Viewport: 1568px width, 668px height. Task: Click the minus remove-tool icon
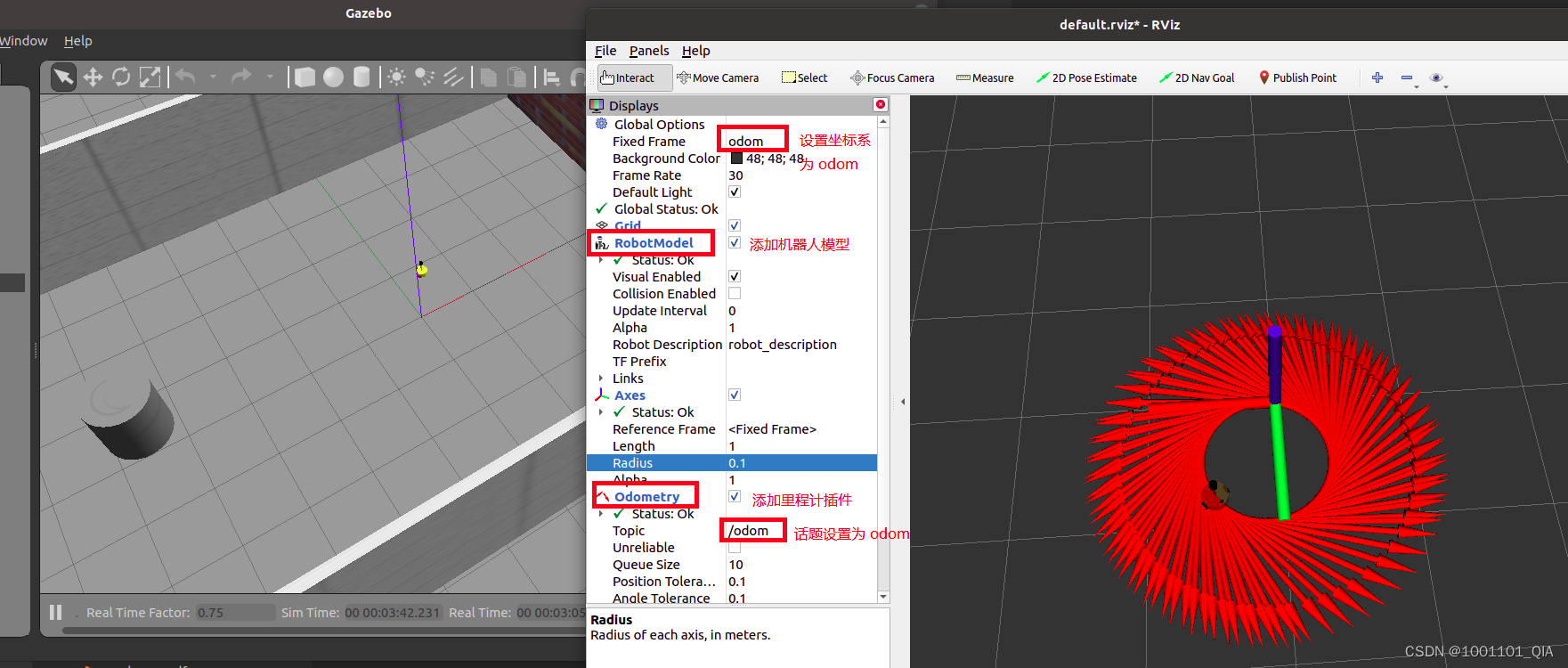click(x=1407, y=77)
